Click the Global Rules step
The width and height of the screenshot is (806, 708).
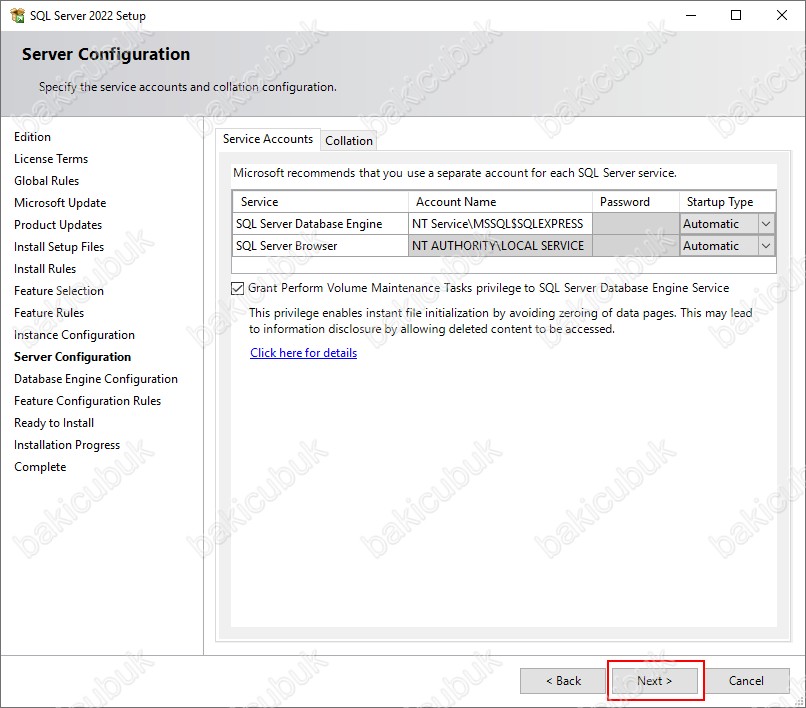[46, 181]
